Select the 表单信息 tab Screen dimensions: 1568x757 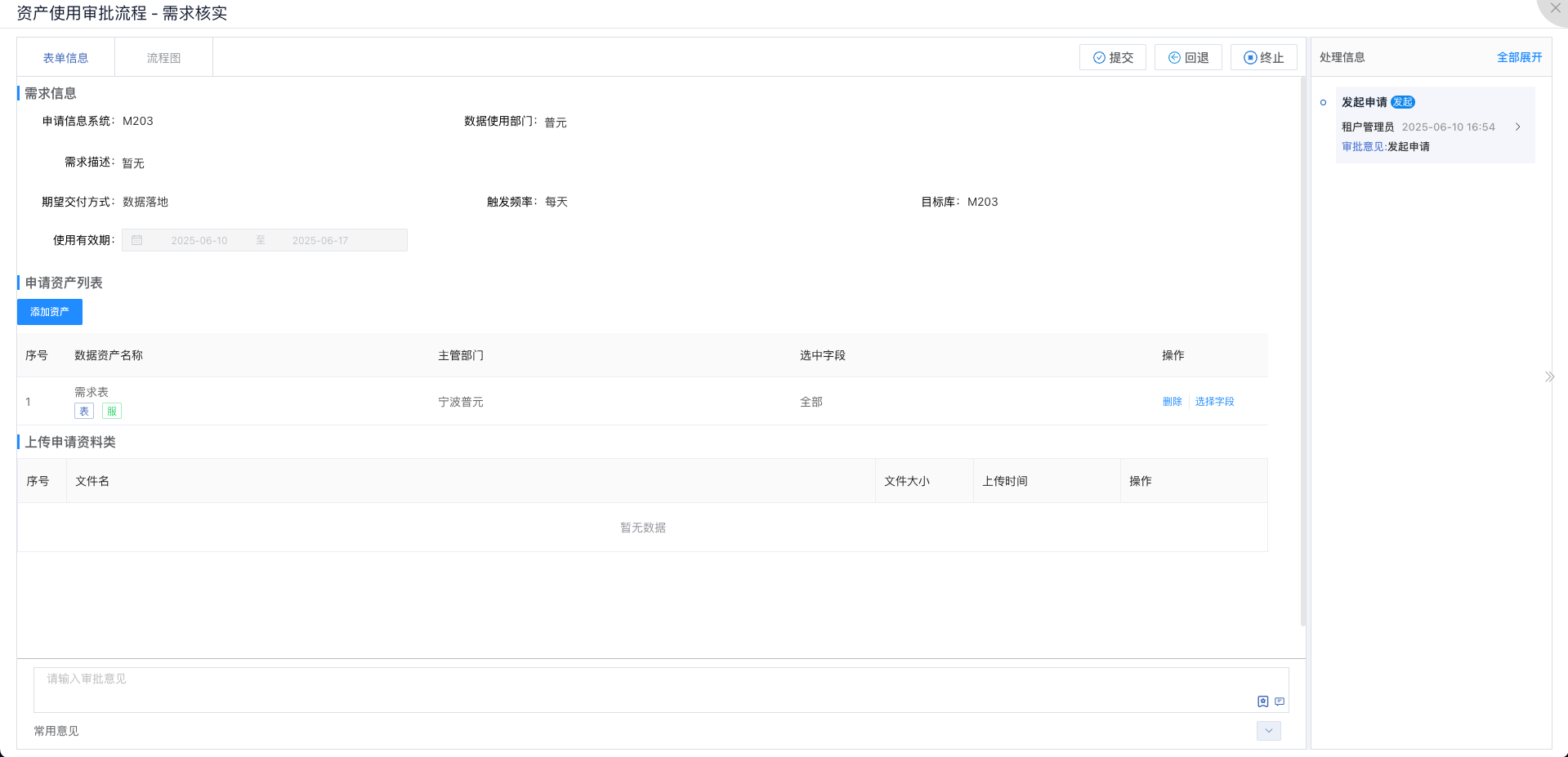pyautogui.click(x=66, y=57)
